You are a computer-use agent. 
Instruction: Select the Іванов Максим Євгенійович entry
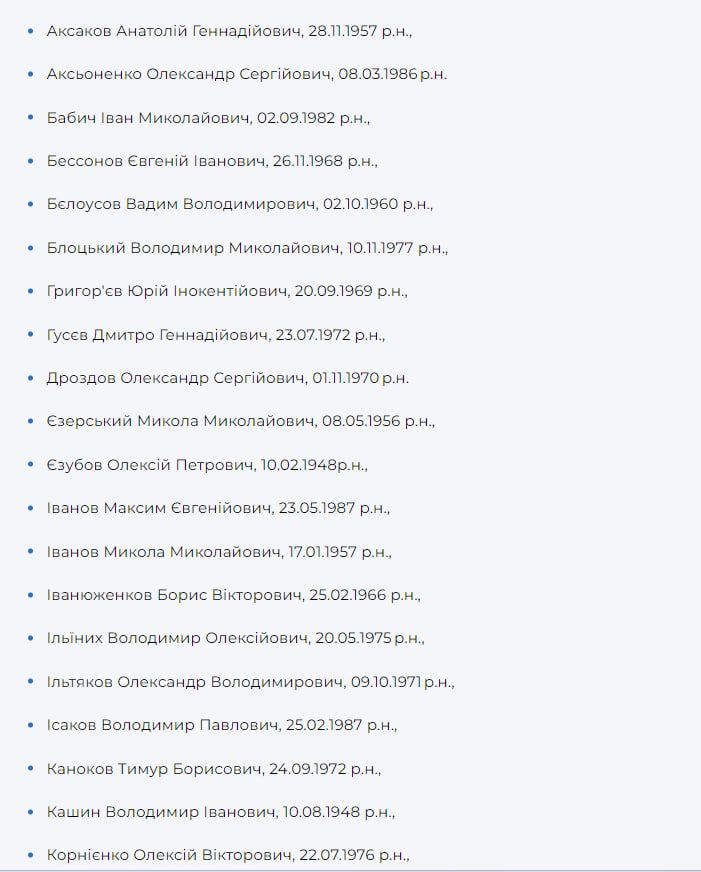[218, 508]
